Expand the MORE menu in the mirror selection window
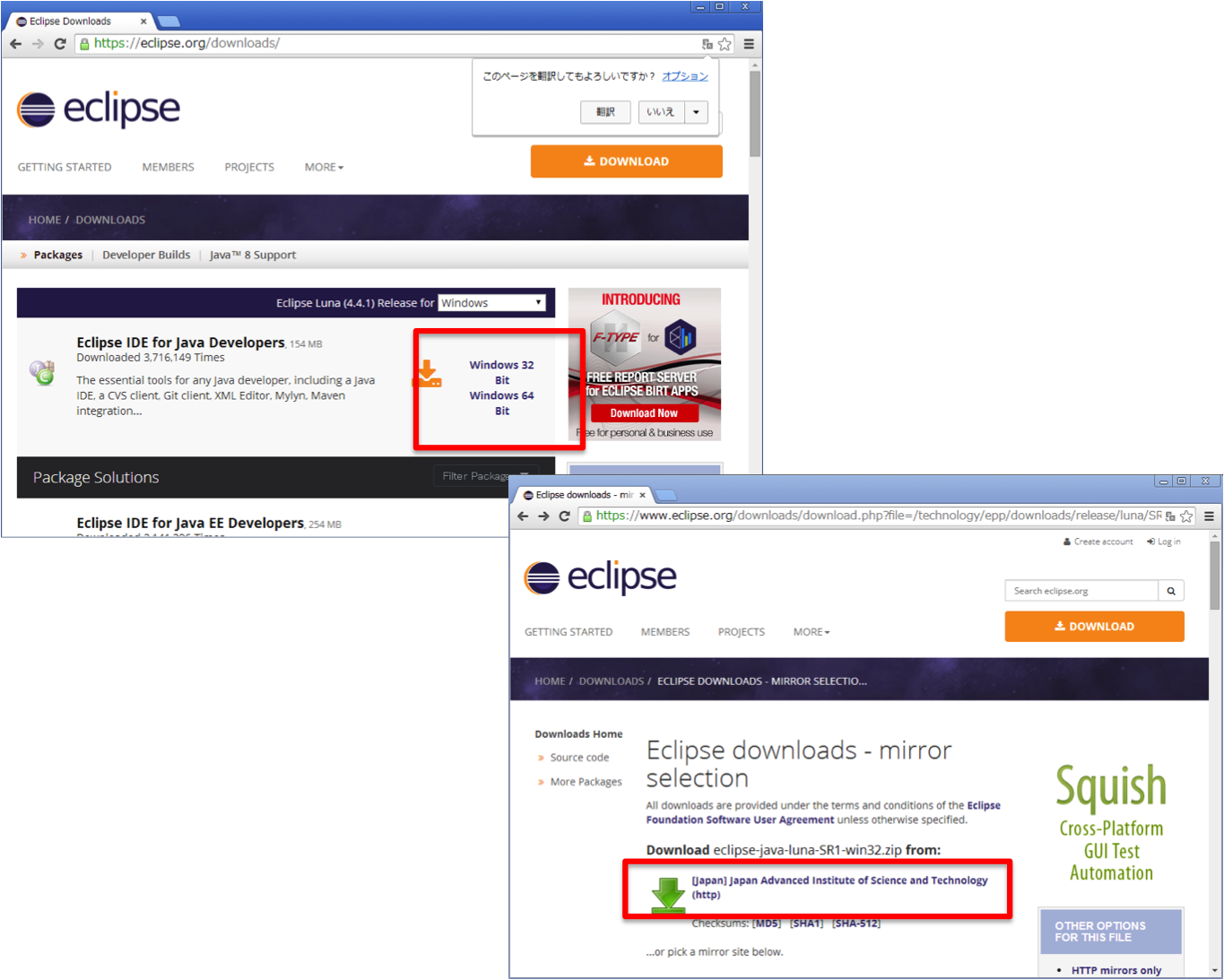The image size is (1224, 980). coord(812,632)
